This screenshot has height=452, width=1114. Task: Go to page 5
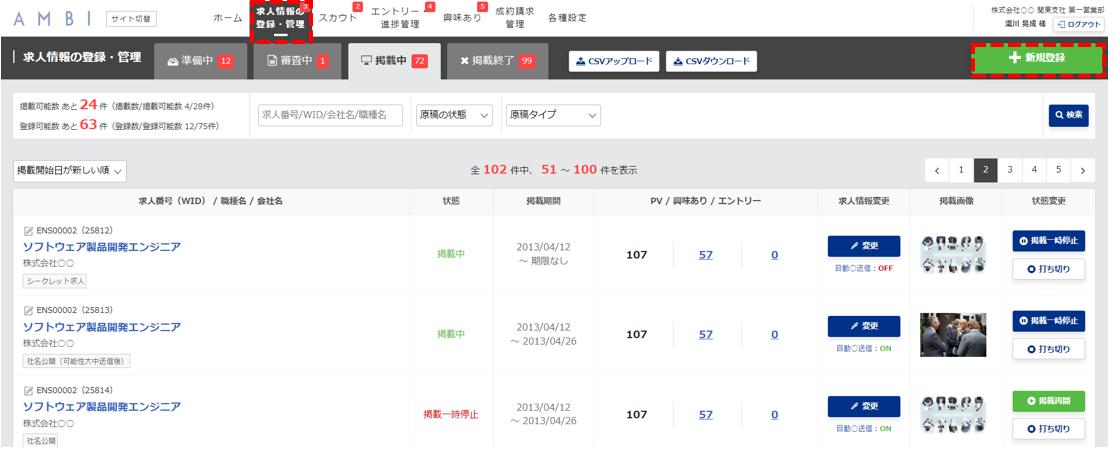pyautogui.click(x=1058, y=171)
